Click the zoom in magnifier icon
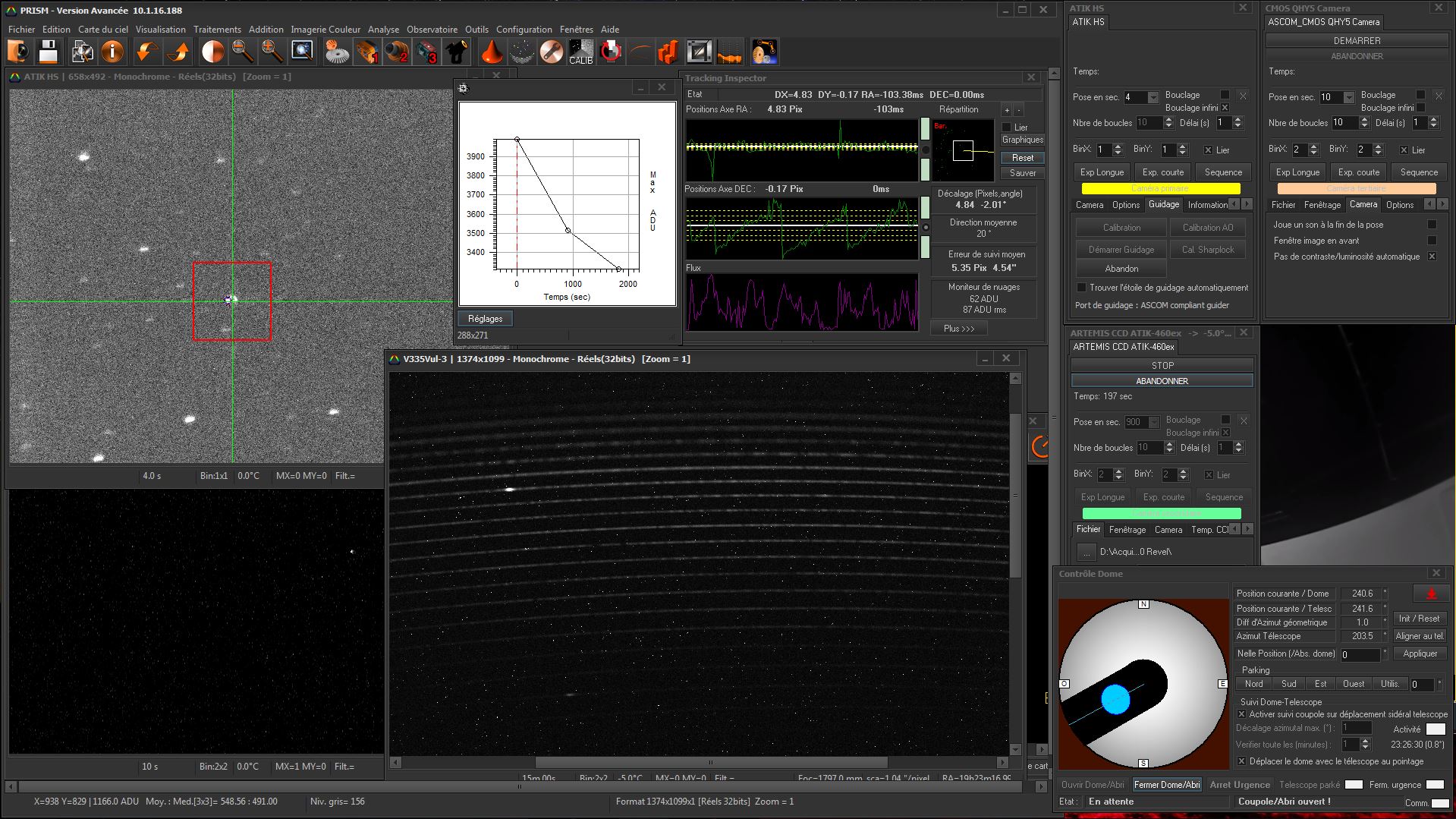 [x=272, y=52]
